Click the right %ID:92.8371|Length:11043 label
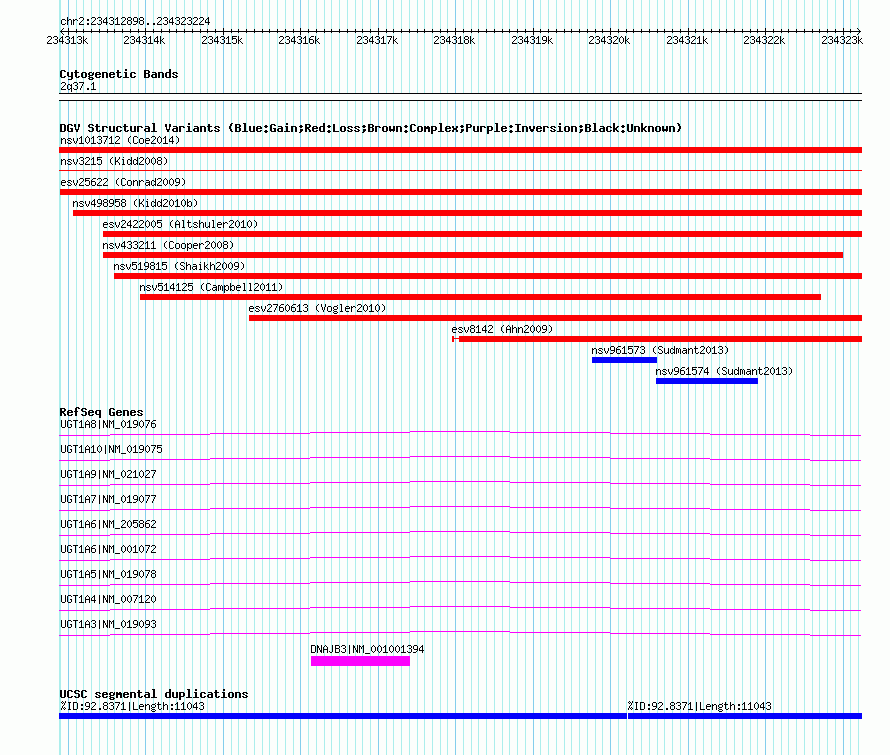The width and height of the screenshot is (890, 755). pyautogui.click(x=699, y=706)
